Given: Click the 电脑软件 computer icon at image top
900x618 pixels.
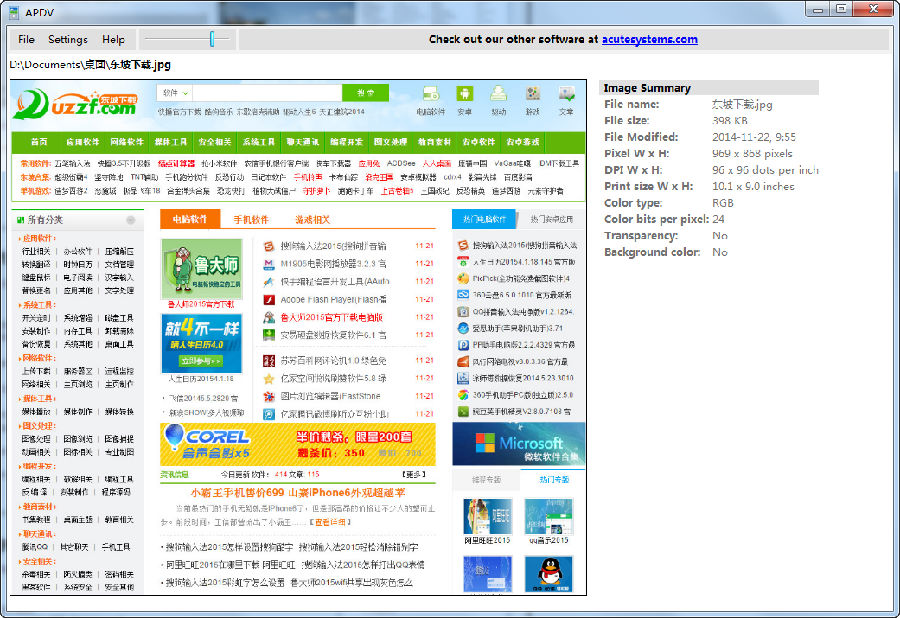Looking at the screenshot, I should click(x=431, y=94).
